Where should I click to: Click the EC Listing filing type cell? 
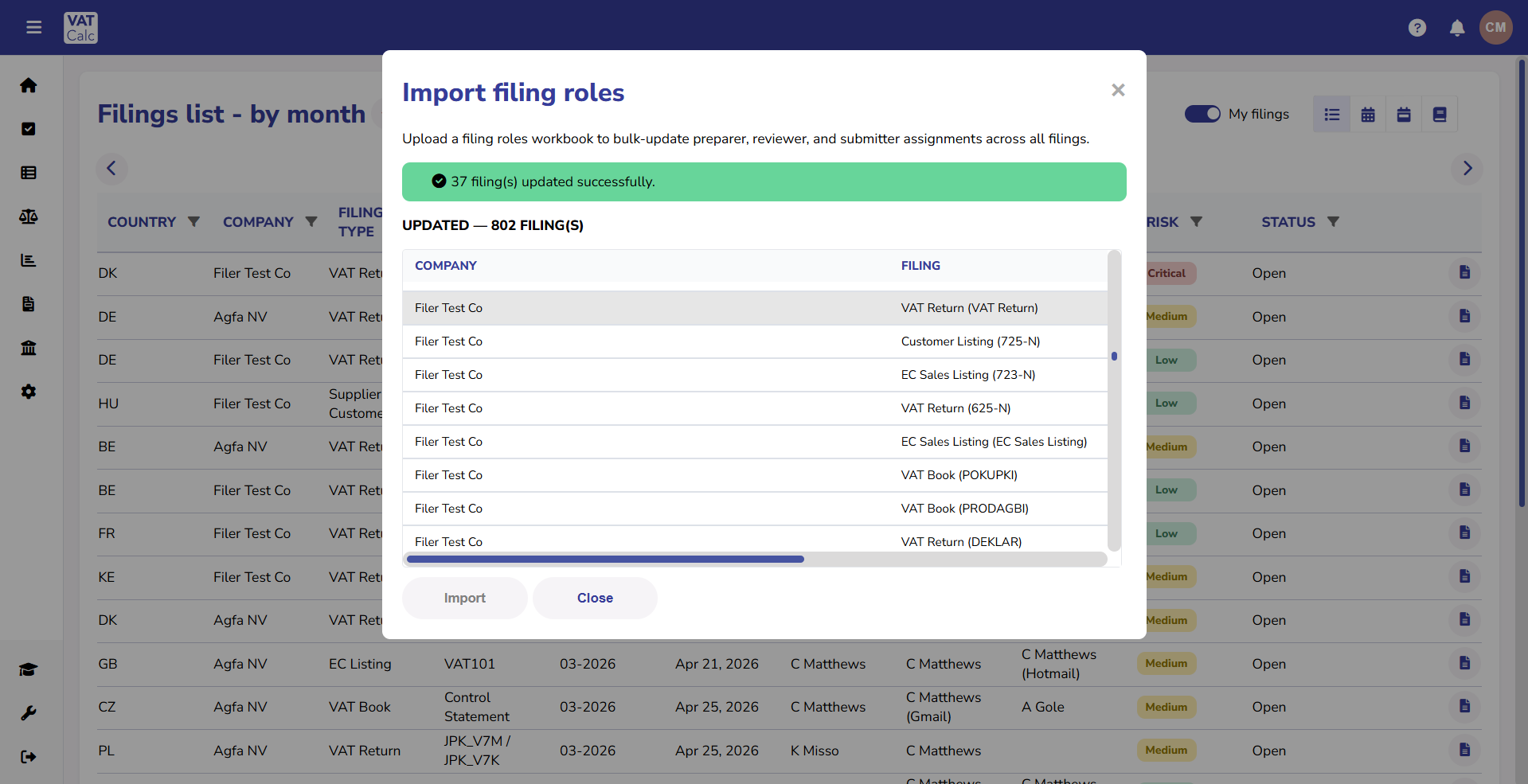point(360,664)
